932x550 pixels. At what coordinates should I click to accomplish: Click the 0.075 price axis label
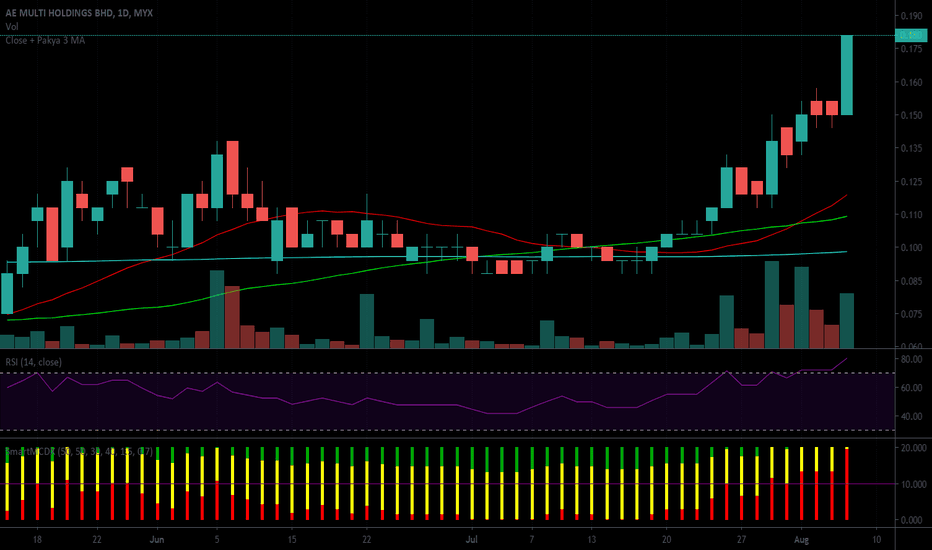[x=911, y=314]
